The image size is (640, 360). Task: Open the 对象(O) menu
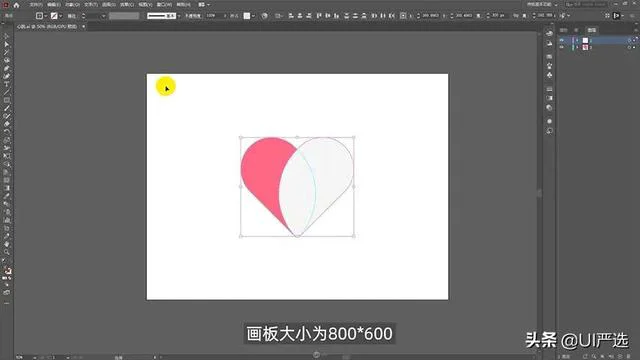click(x=72, y=5)
